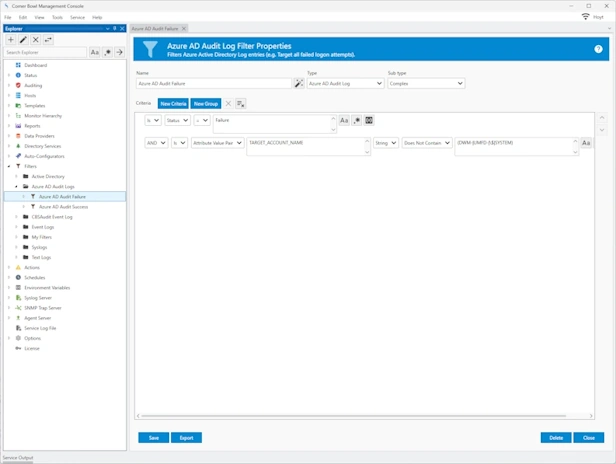Select the Options gear node
The width and height of the screenshot is (616, 464).
(x=18, y=338)
